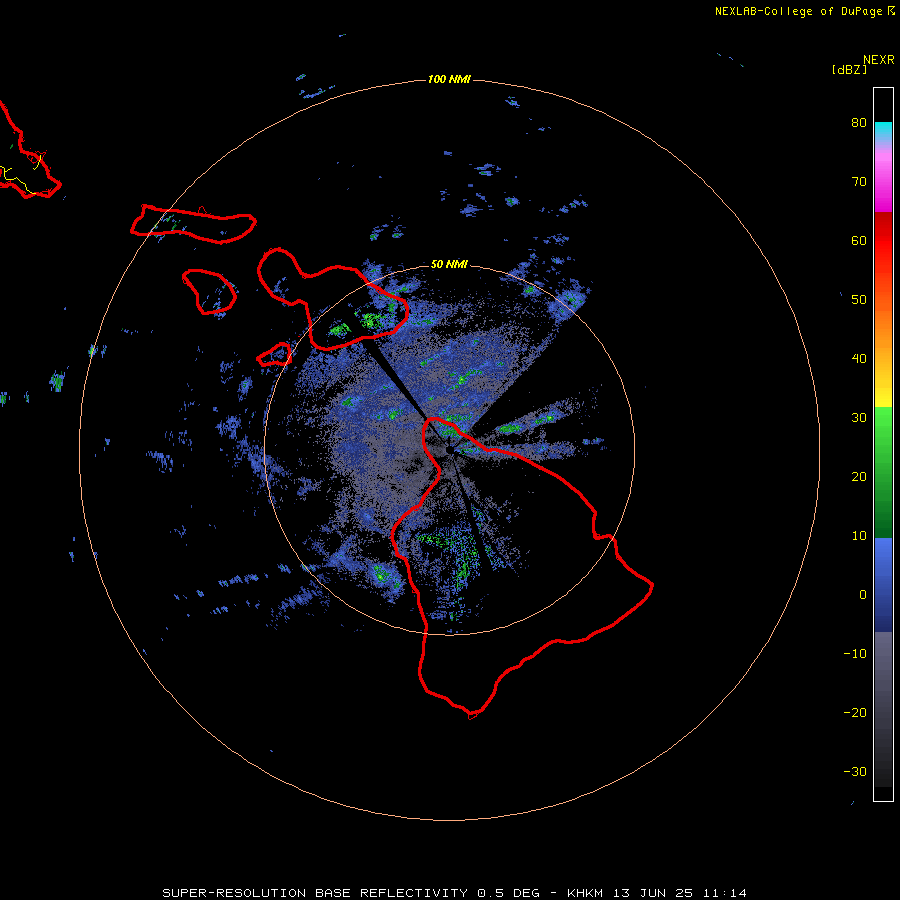Click the 50 NMI range ring label
Screen dimensions: 900x900
coord(449,265)
